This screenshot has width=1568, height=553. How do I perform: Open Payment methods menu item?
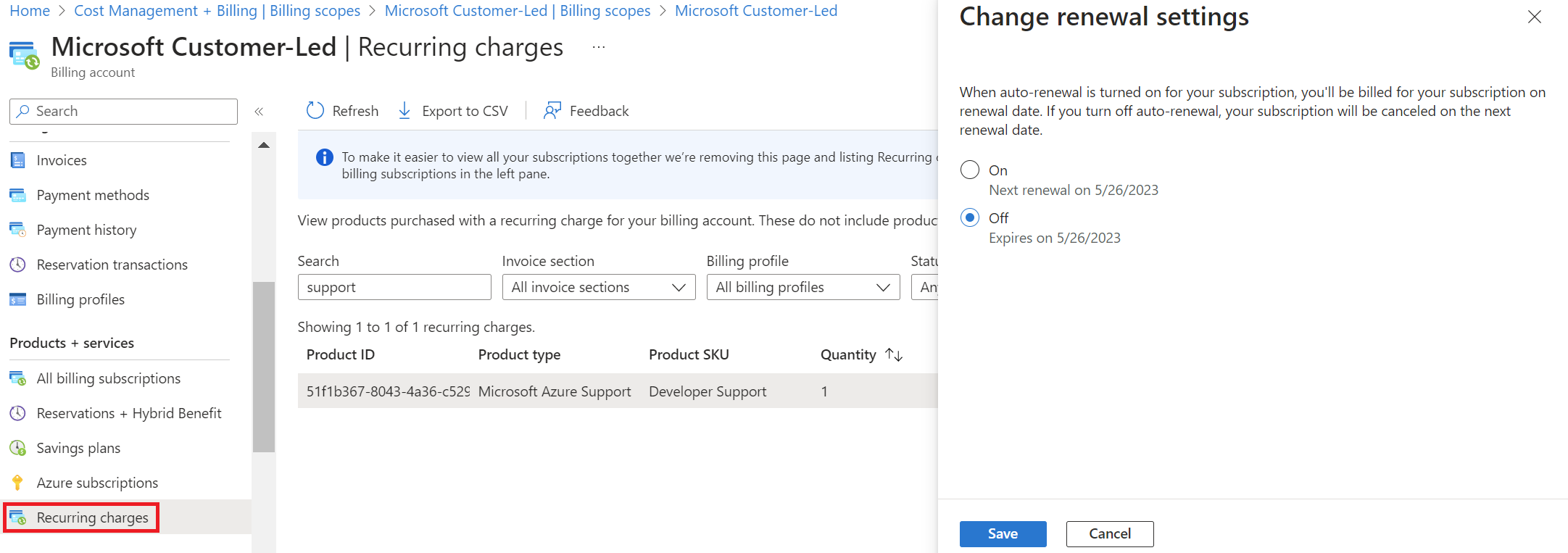coord(93,195)
